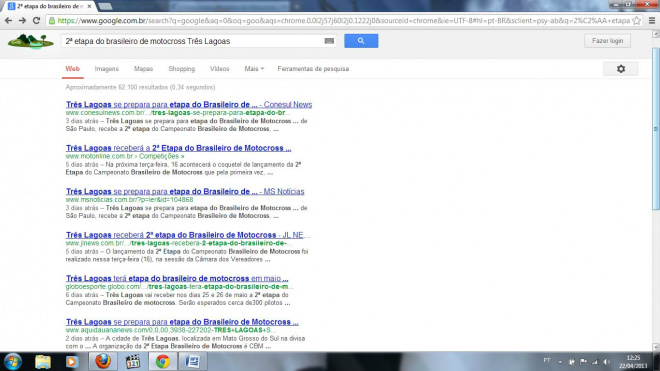Open the calendar clapperboard app in the taskbar
Screen dimensions: 660x371
pyautogui.click(x=133, y=362)
